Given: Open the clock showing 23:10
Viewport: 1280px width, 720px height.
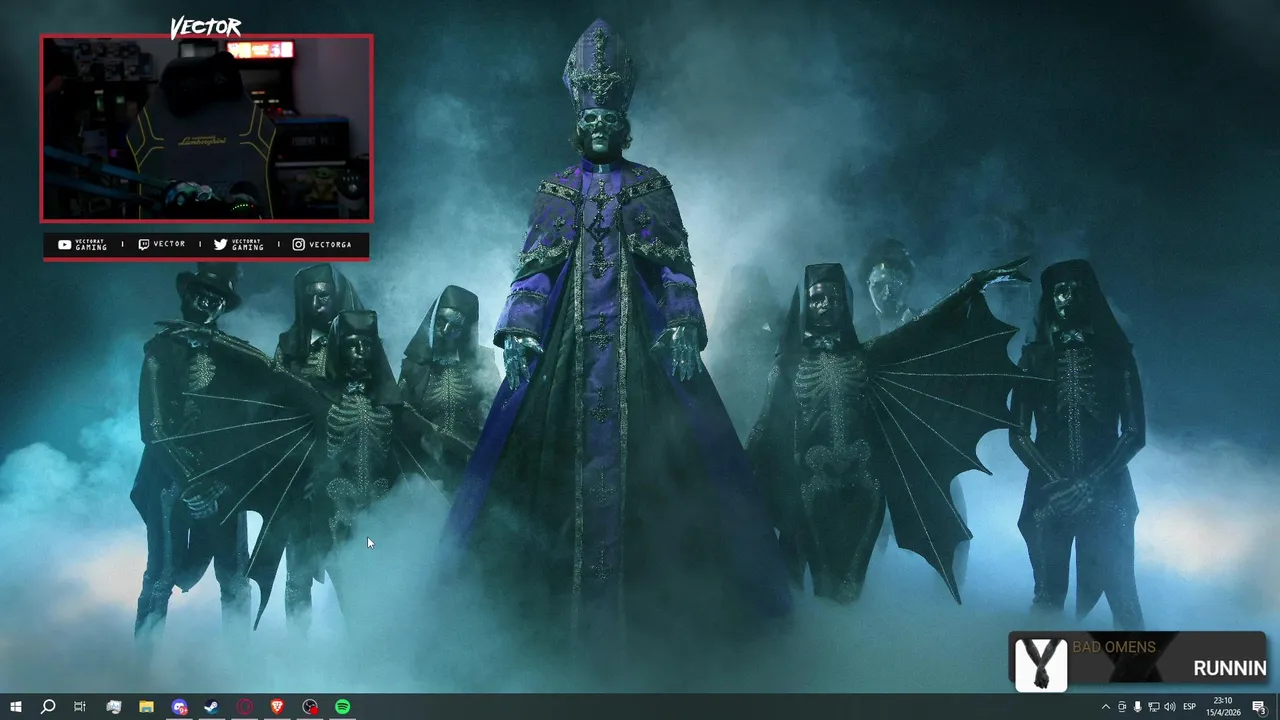Looking at the screenshot, I should pyautogui.click(x=1223, y=706).
